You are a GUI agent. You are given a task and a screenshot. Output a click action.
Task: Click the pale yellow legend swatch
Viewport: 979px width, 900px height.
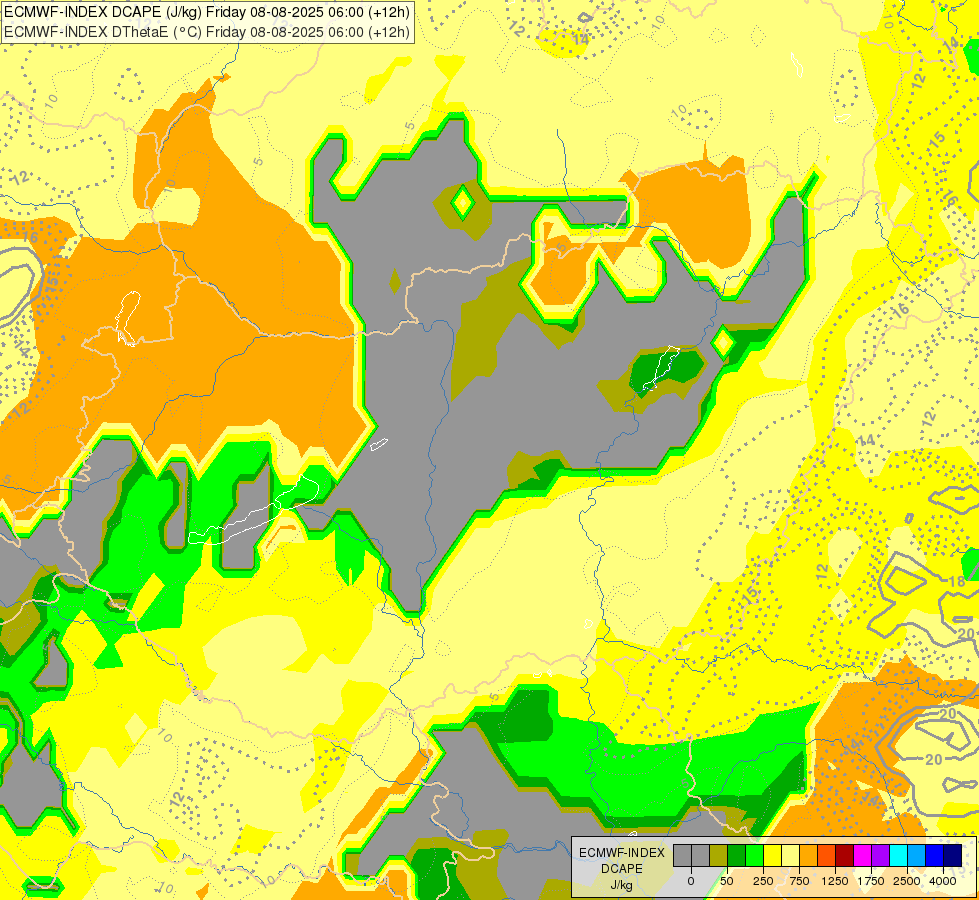click(x=790, y=855)
